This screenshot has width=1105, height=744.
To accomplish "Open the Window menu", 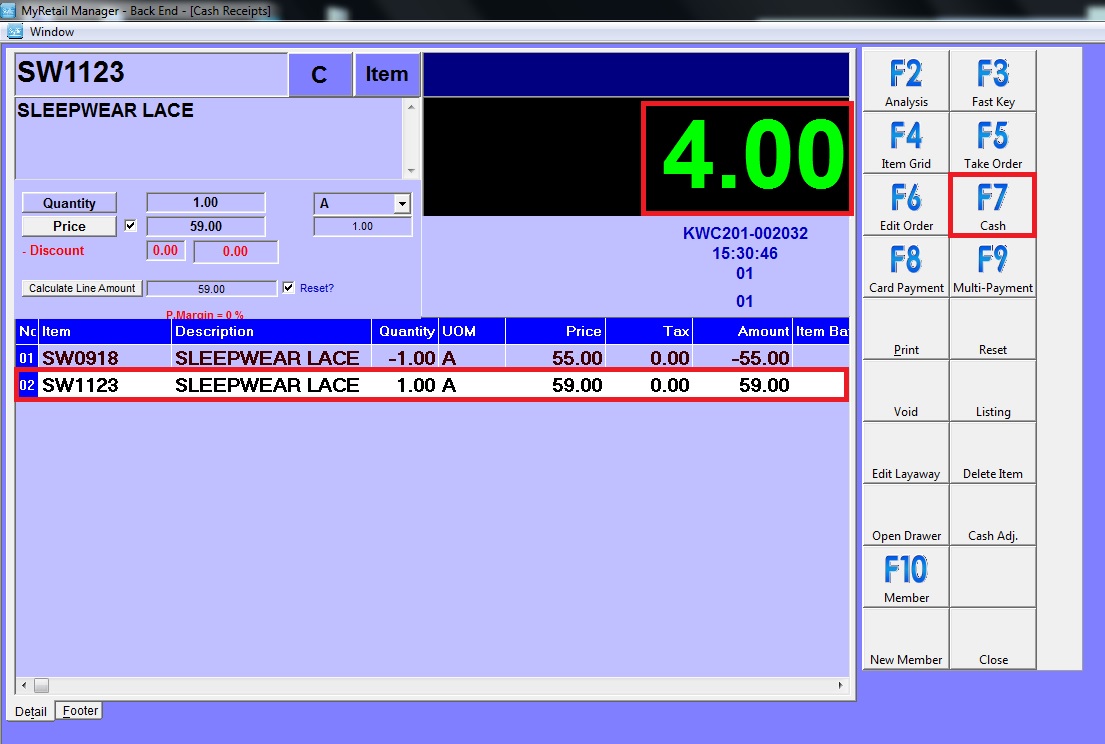I will point(51,32).
